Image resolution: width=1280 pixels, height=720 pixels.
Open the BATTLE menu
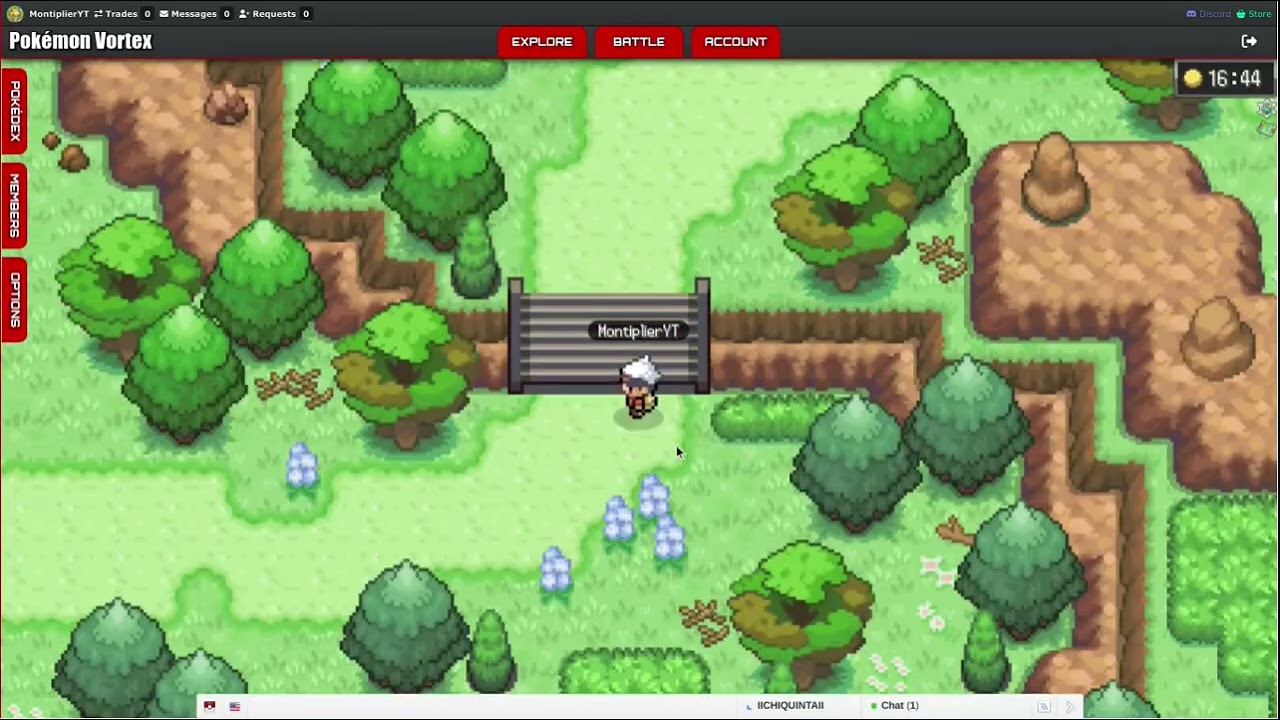coord(639,42)
